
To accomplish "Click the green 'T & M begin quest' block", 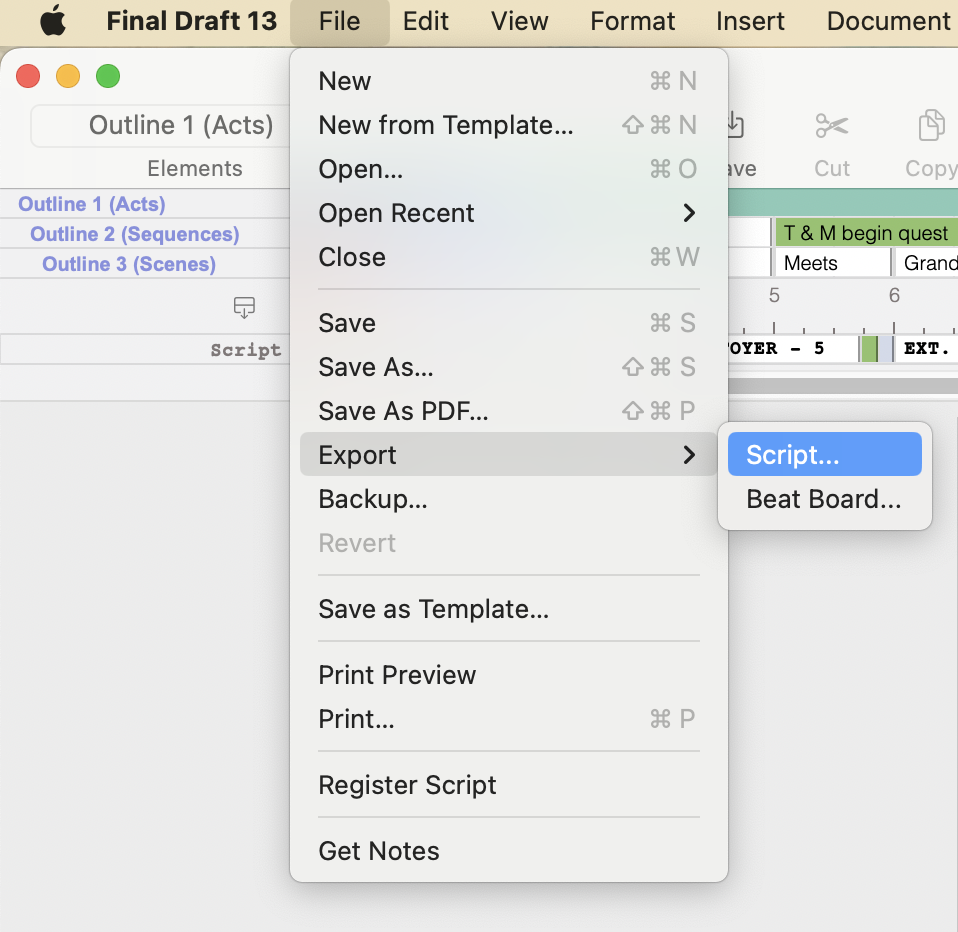I will pyautogui.click(x=865, y=233).
